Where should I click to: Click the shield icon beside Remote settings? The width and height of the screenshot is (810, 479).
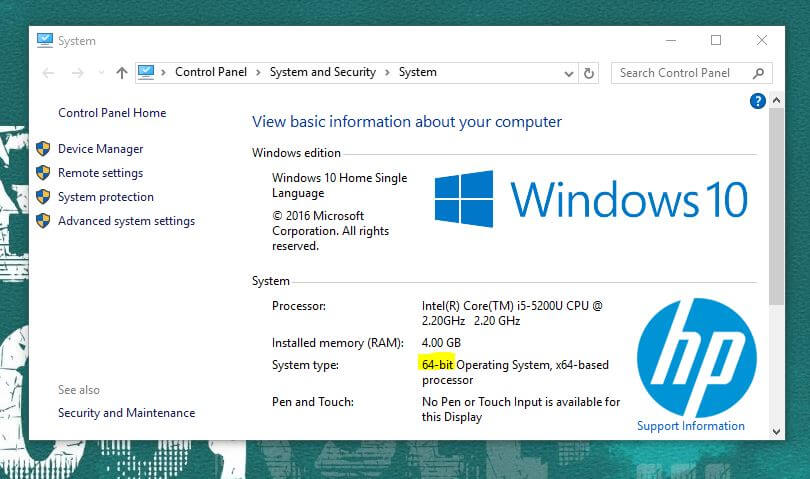(x=43, y=173)
